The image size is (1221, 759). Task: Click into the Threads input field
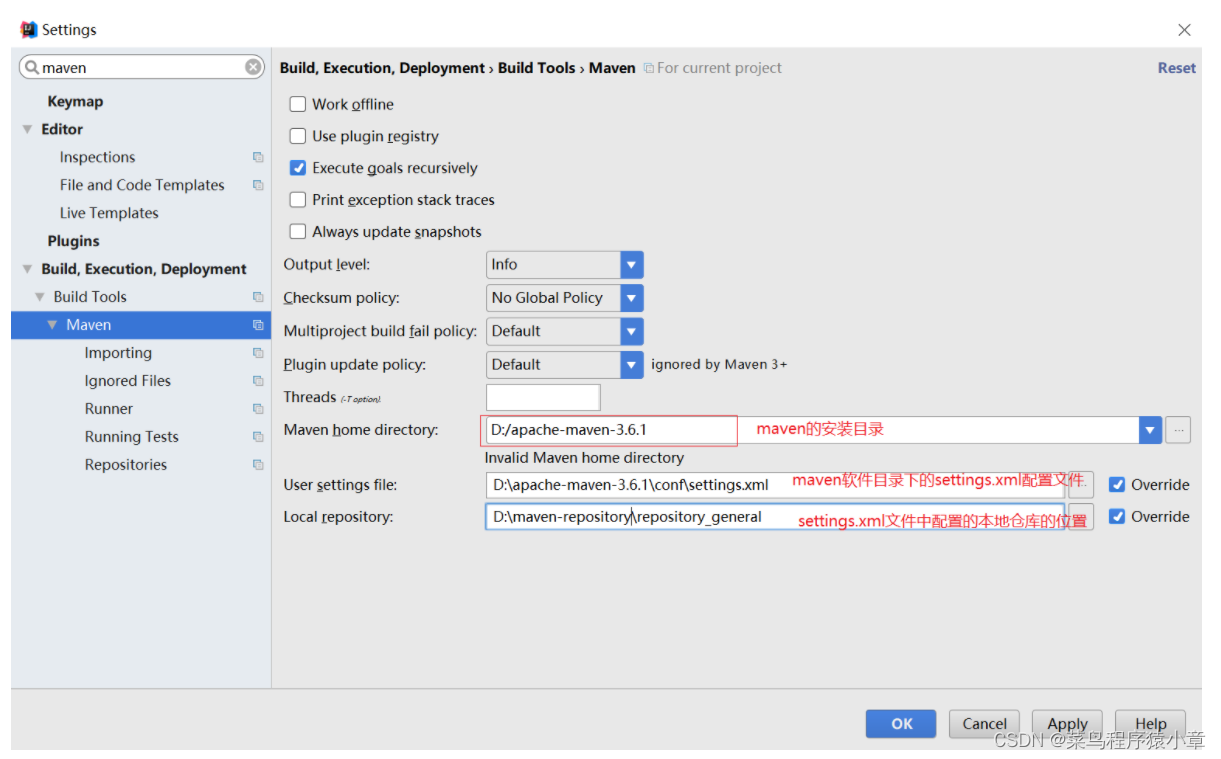click(543, 397)
